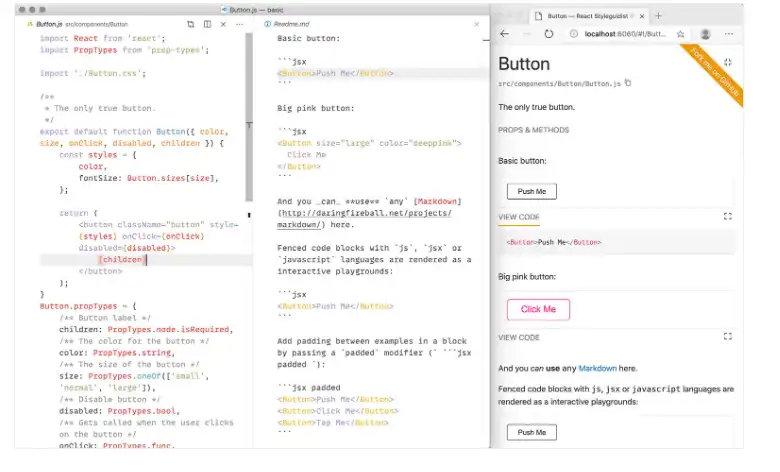This screenshot has width=780, height=472.
Task: Click 'fontSize: Button.sizes[size],' line
Action: (148, 178)
